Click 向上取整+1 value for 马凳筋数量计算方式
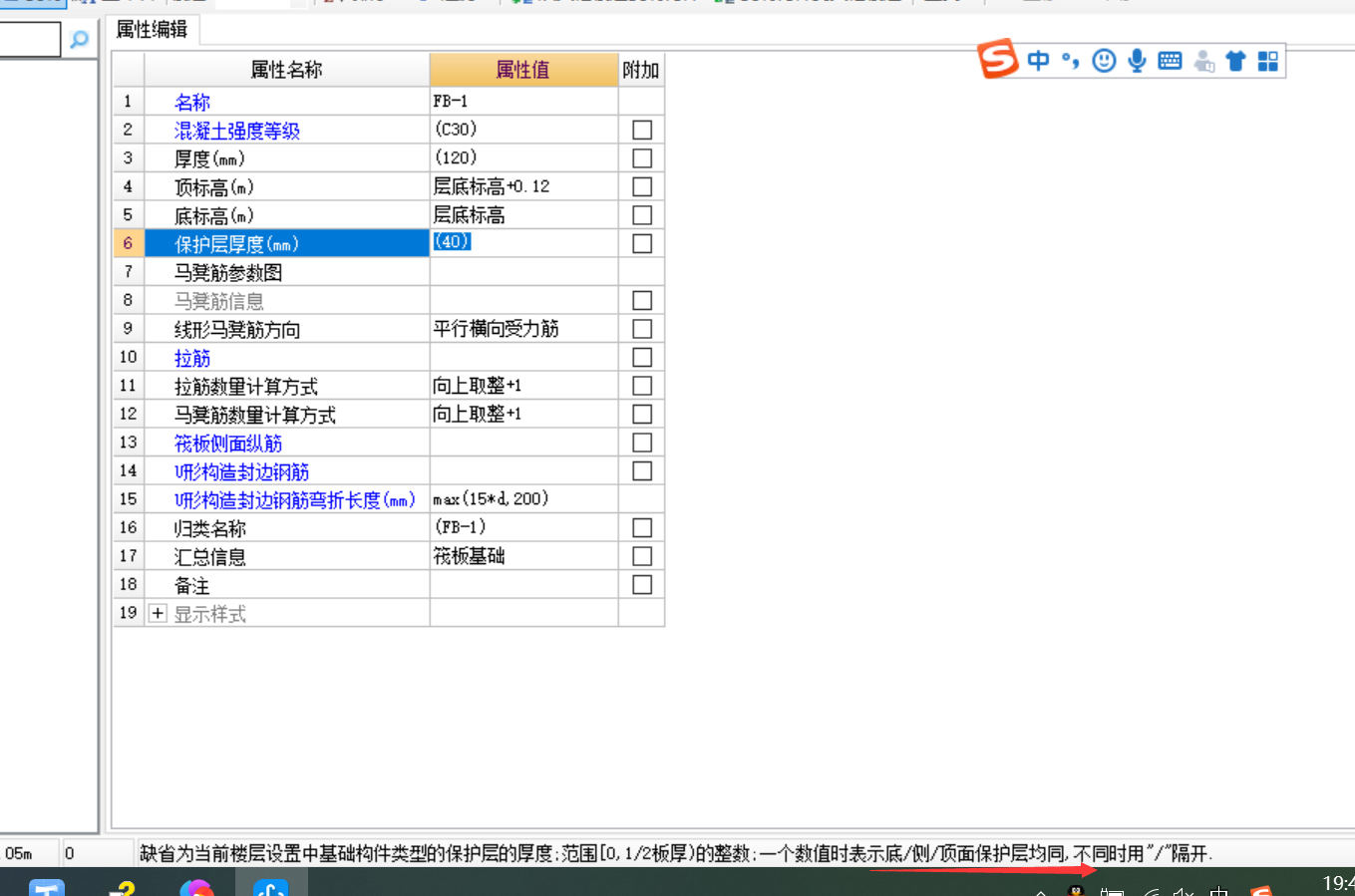The height and width of the screenshot is (896, 1355). pyautogui.click(x=523, y=414)
